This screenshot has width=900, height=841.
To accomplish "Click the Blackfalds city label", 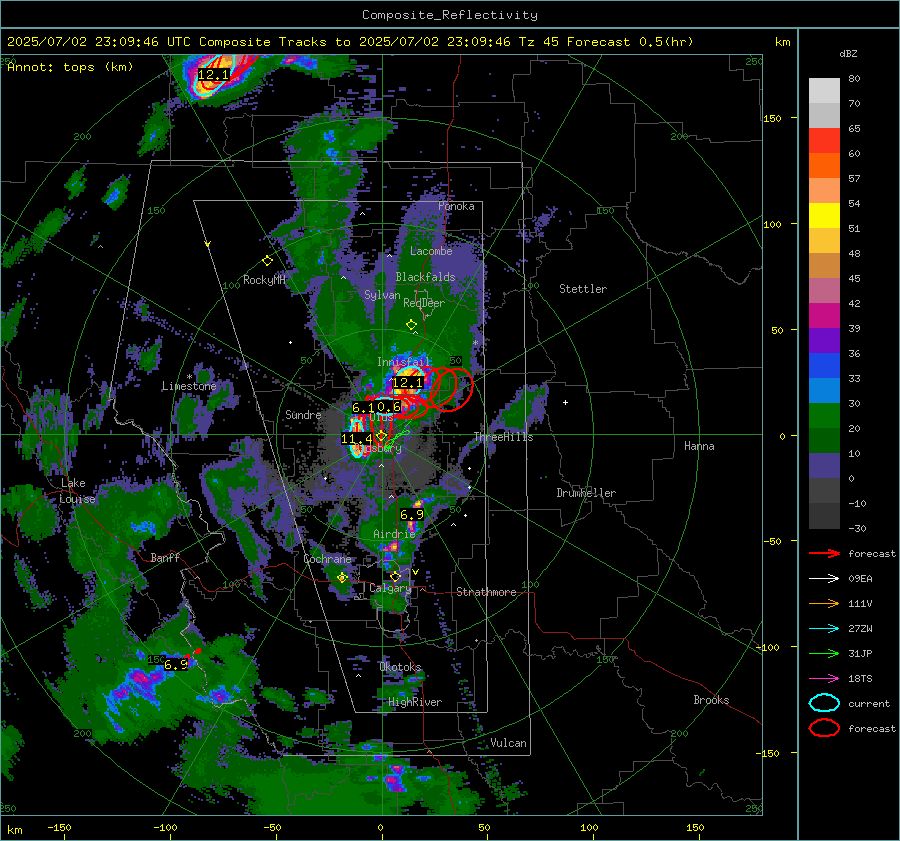I will click(425, 277).
